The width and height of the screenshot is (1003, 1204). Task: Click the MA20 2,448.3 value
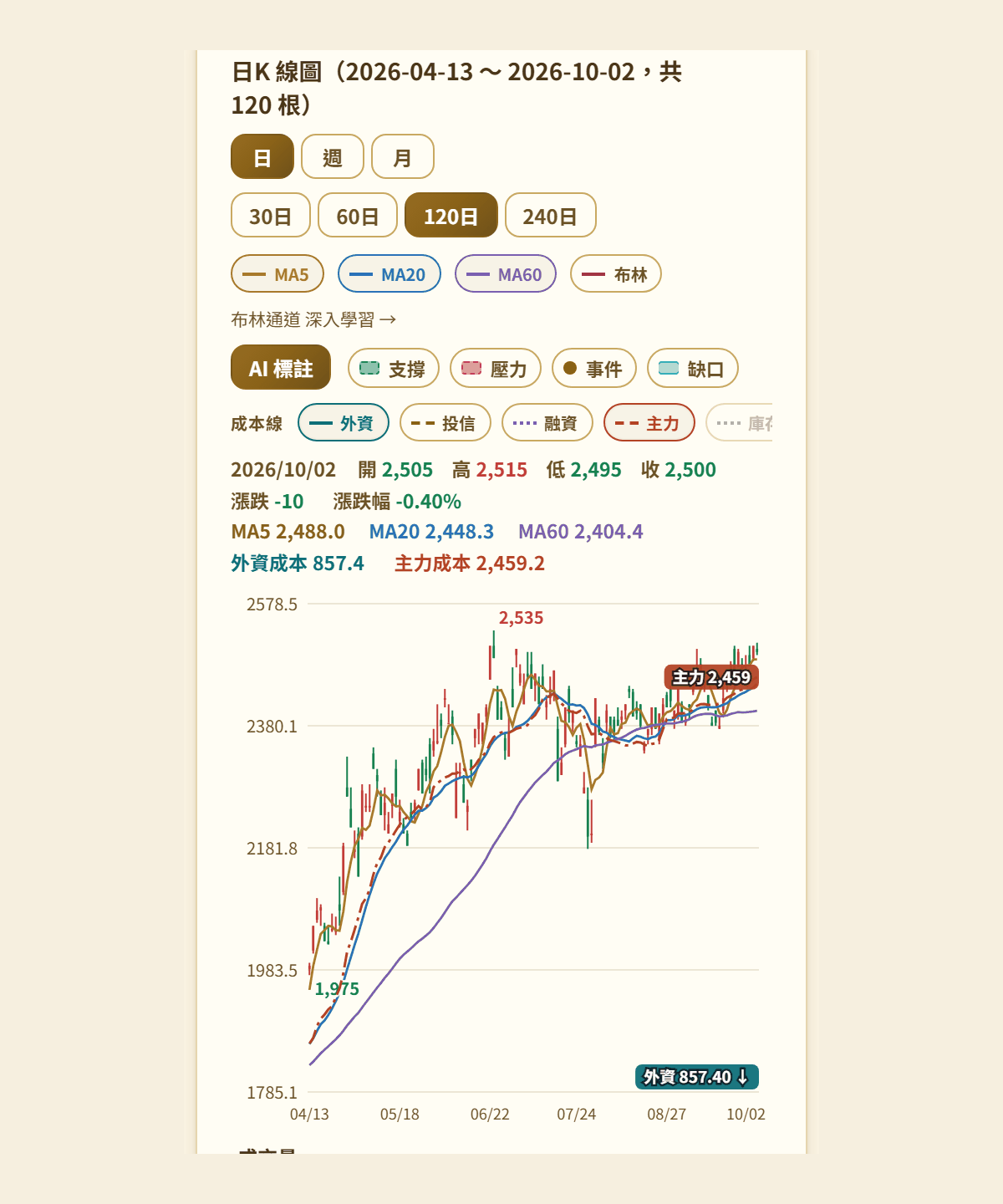point(431,532)
